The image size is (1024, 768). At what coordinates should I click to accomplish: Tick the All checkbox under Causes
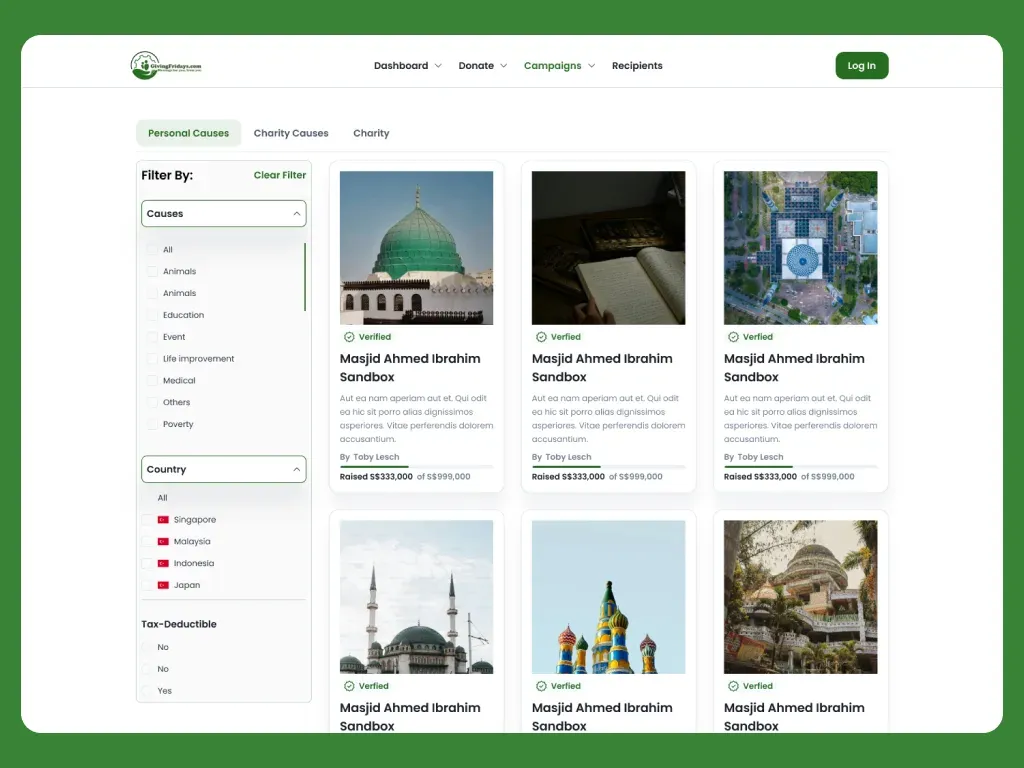tap(152, 249)
